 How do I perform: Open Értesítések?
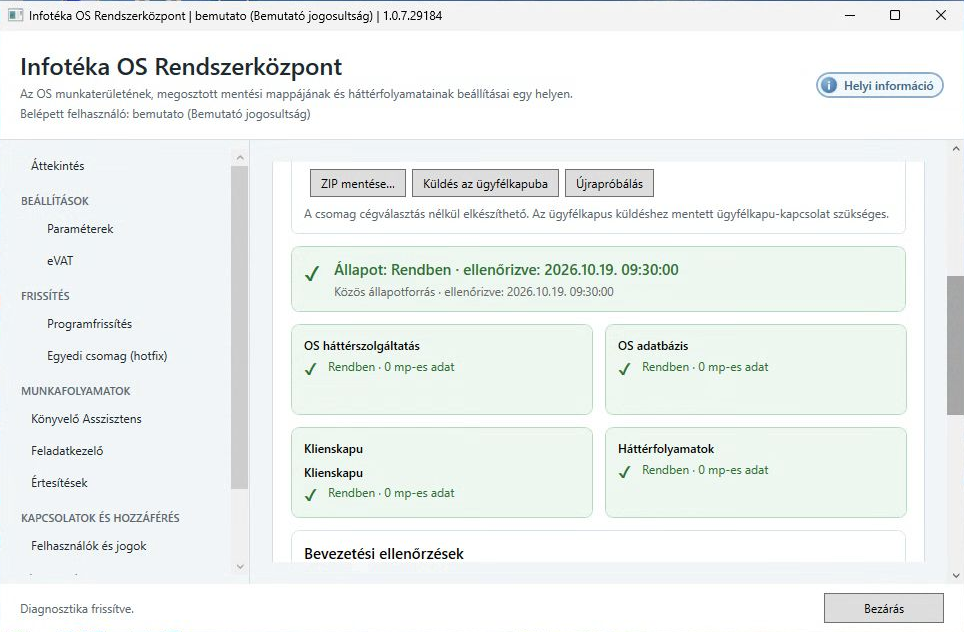coord(59,483)
